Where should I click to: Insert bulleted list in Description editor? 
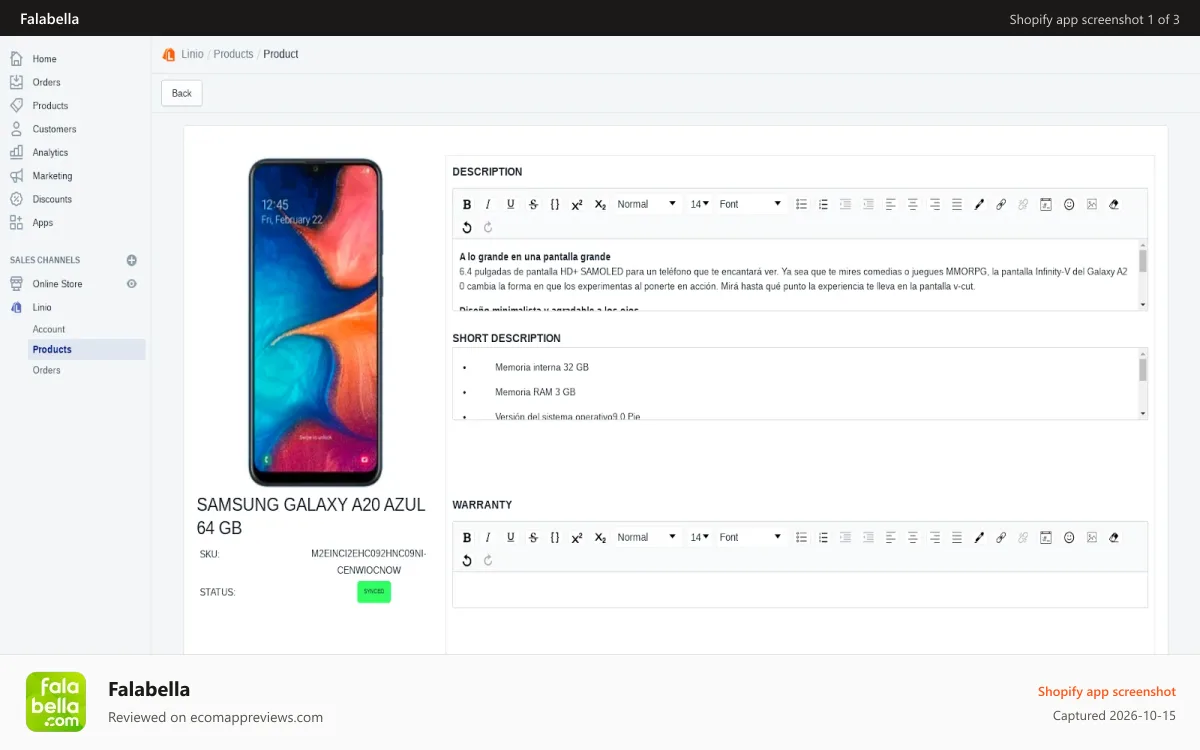pyautogui.click(x=801, y=204)
